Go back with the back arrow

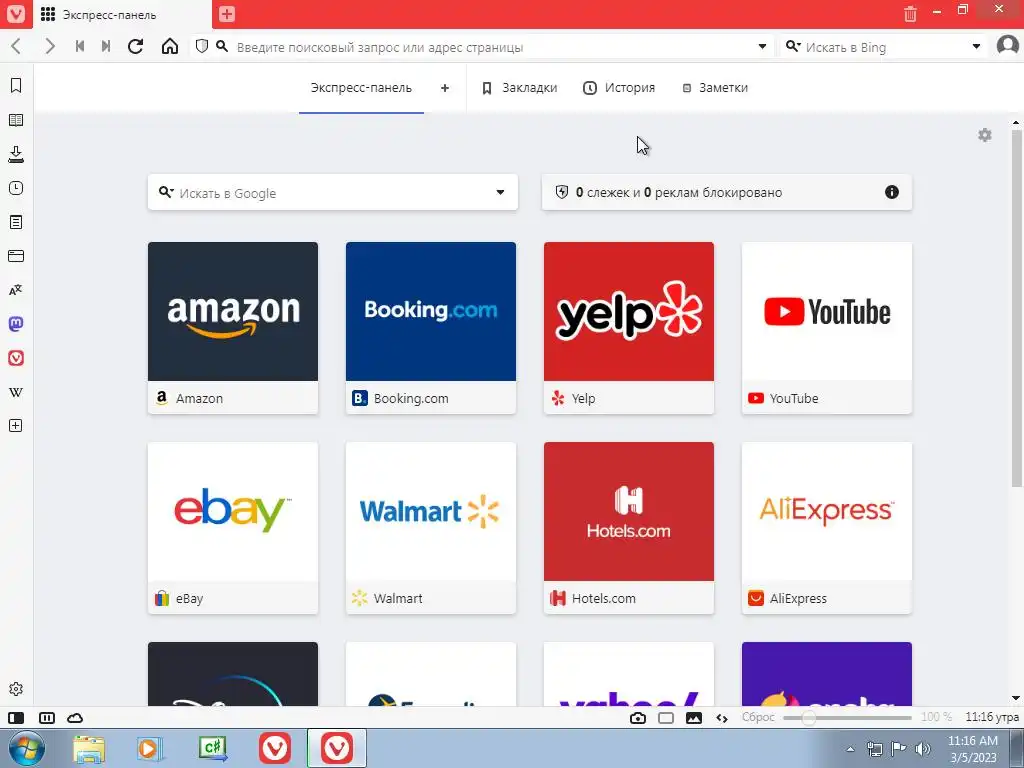[x=16, y=46]
